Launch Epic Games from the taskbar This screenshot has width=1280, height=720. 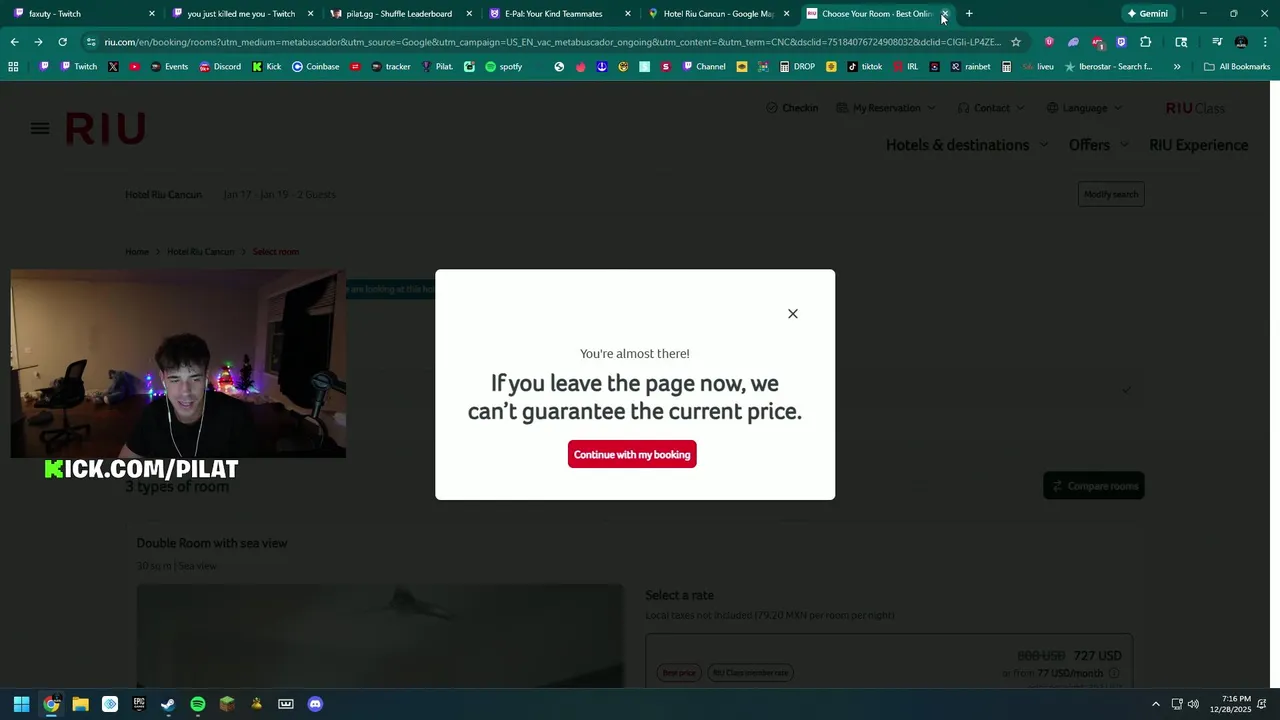[139, 704]
